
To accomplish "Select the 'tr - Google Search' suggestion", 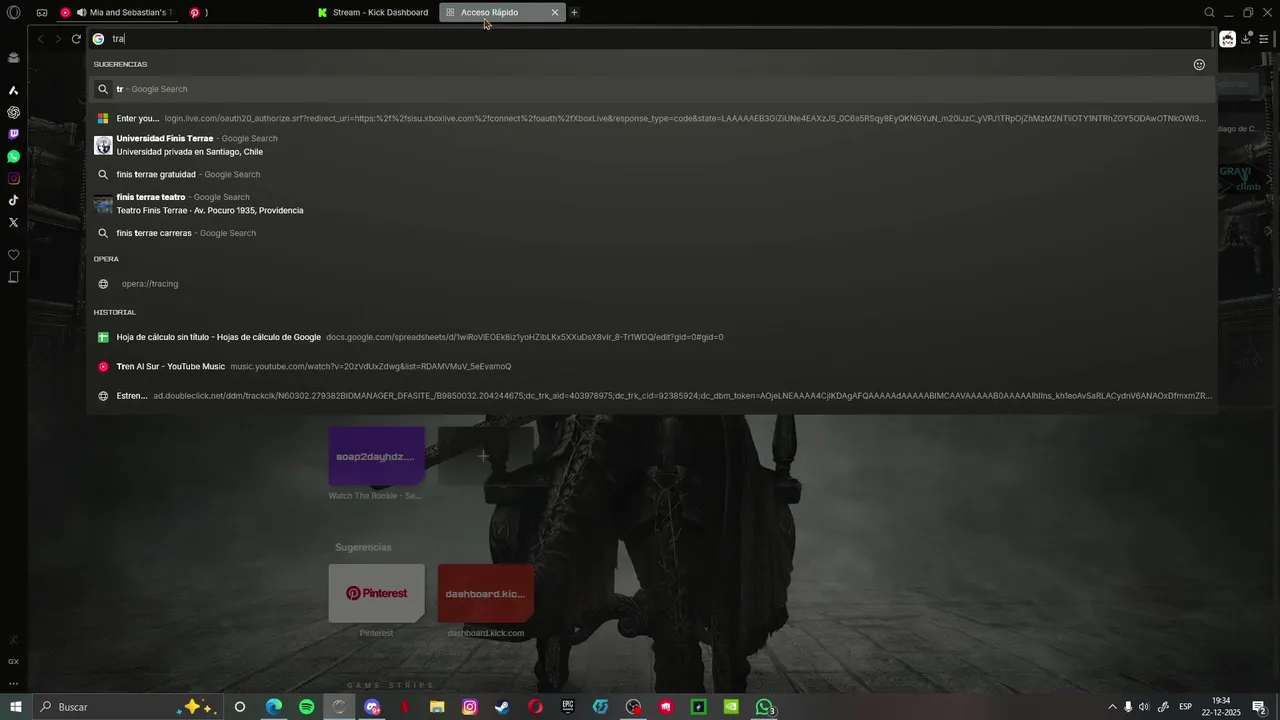I will [x=652, y=89].
